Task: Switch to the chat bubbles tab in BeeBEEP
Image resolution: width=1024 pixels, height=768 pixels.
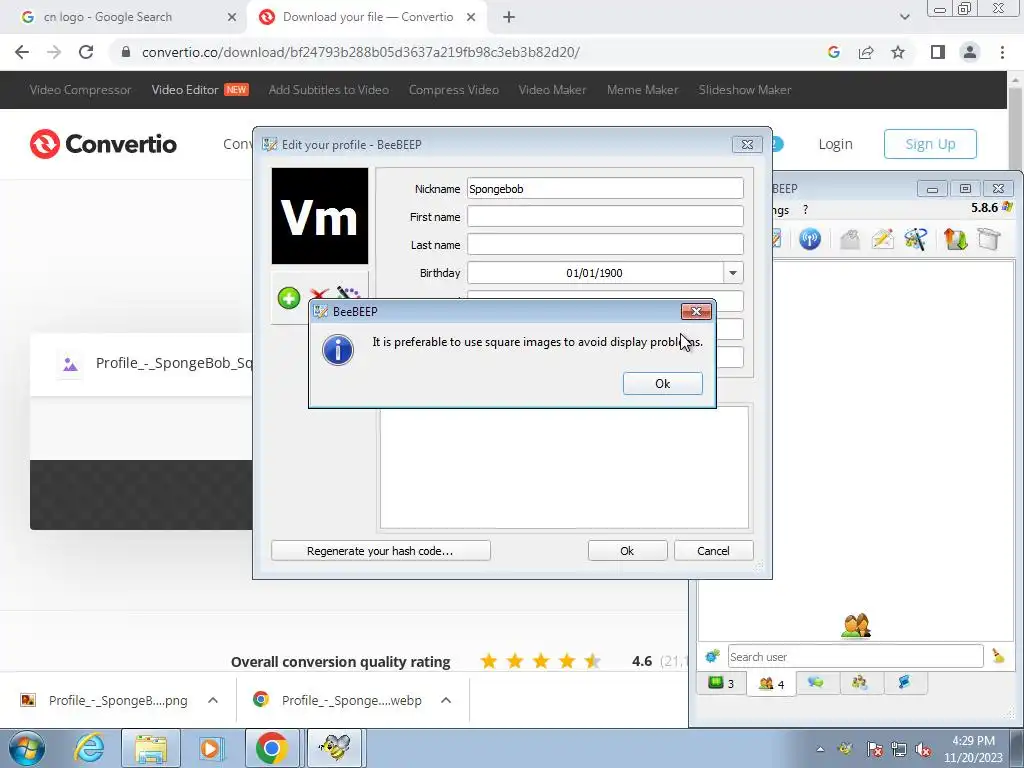Action: pos(816,682)
